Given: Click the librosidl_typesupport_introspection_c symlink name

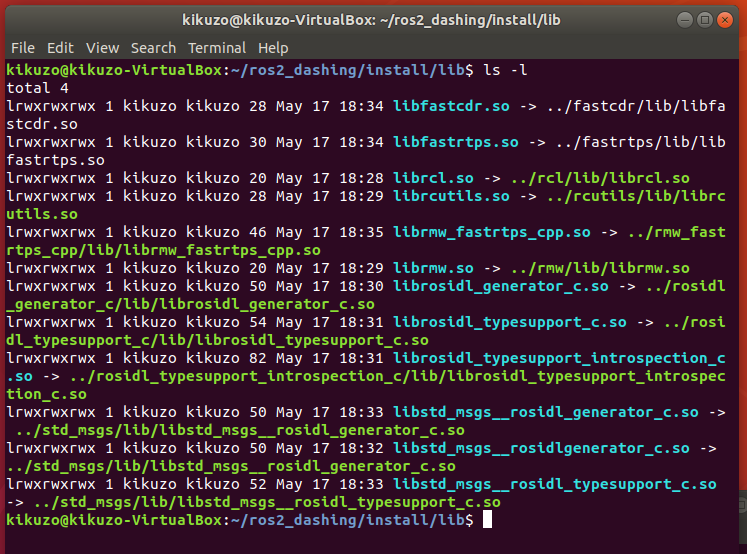Looking at the screenshot, I should click(x=559, y=358).
